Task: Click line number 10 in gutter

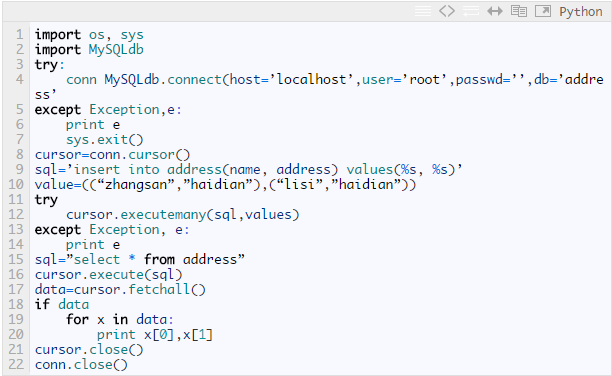Action: 16,184
